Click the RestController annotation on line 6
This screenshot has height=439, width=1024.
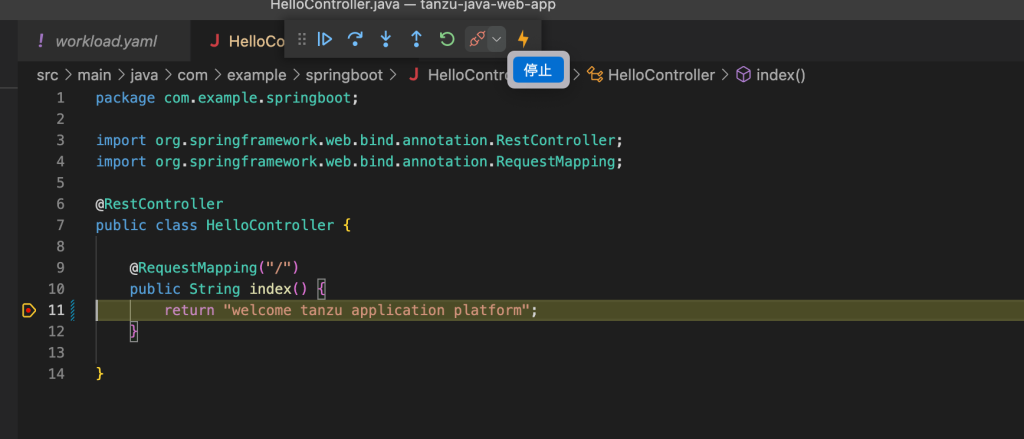click(x=164, y=204)
